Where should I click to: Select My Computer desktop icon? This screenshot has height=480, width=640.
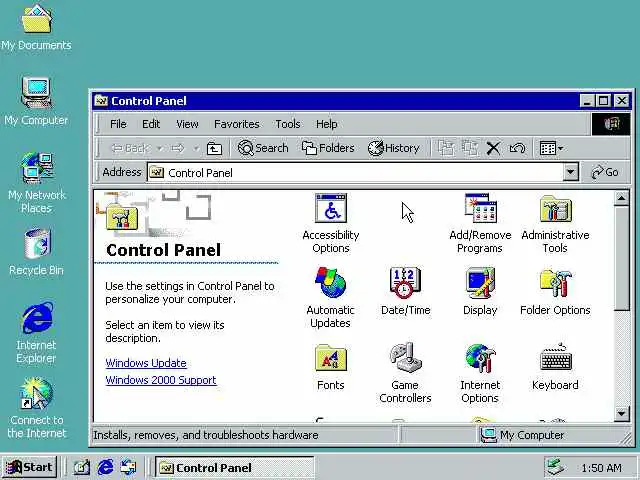[36, 101]
